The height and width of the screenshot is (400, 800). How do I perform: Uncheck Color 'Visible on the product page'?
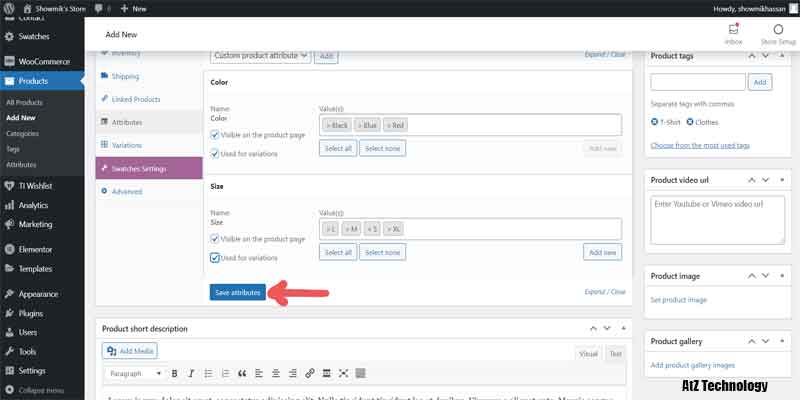(215, 134)
